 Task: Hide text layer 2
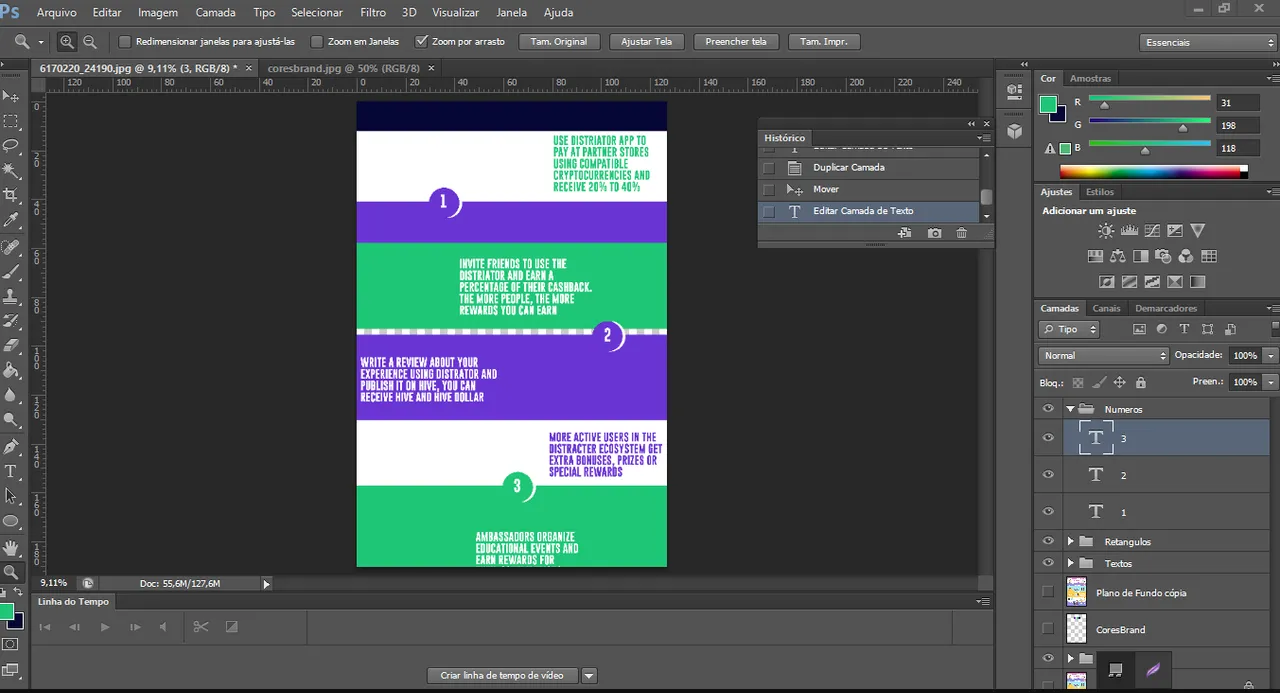pyautogui.click(x=1048, y=475)
